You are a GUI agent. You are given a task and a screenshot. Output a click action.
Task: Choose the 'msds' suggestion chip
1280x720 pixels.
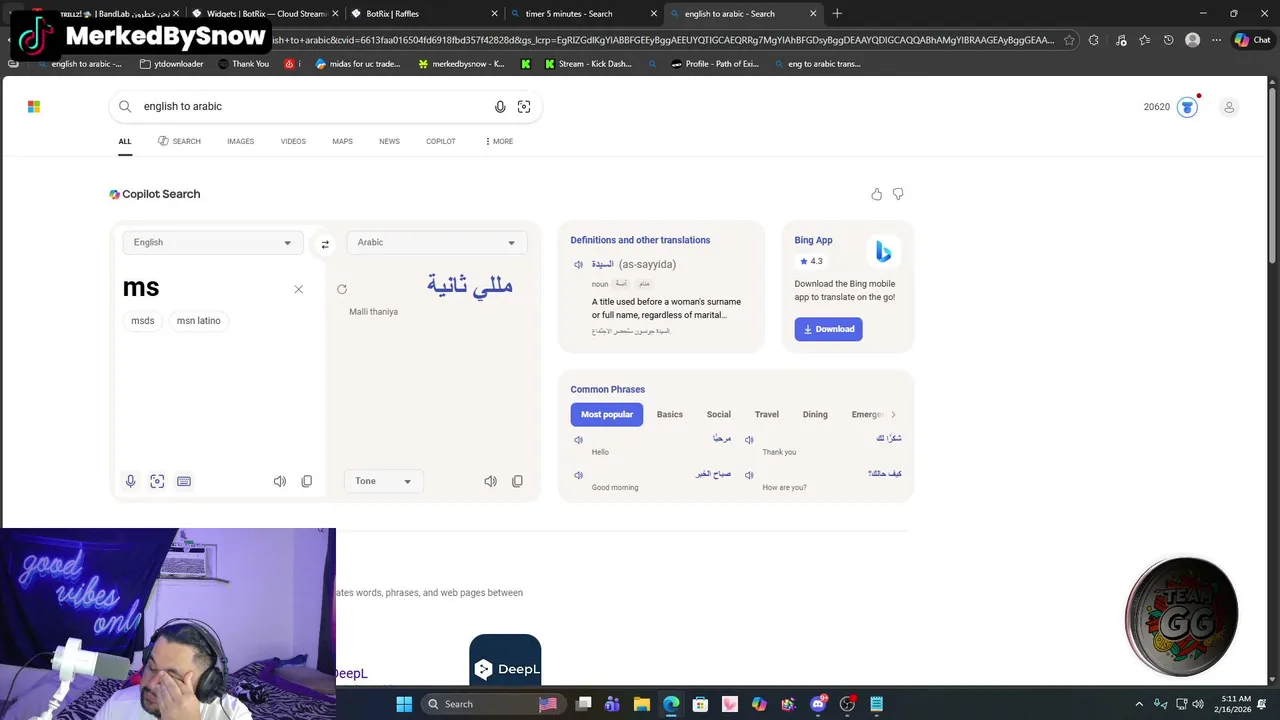point(143,321)
